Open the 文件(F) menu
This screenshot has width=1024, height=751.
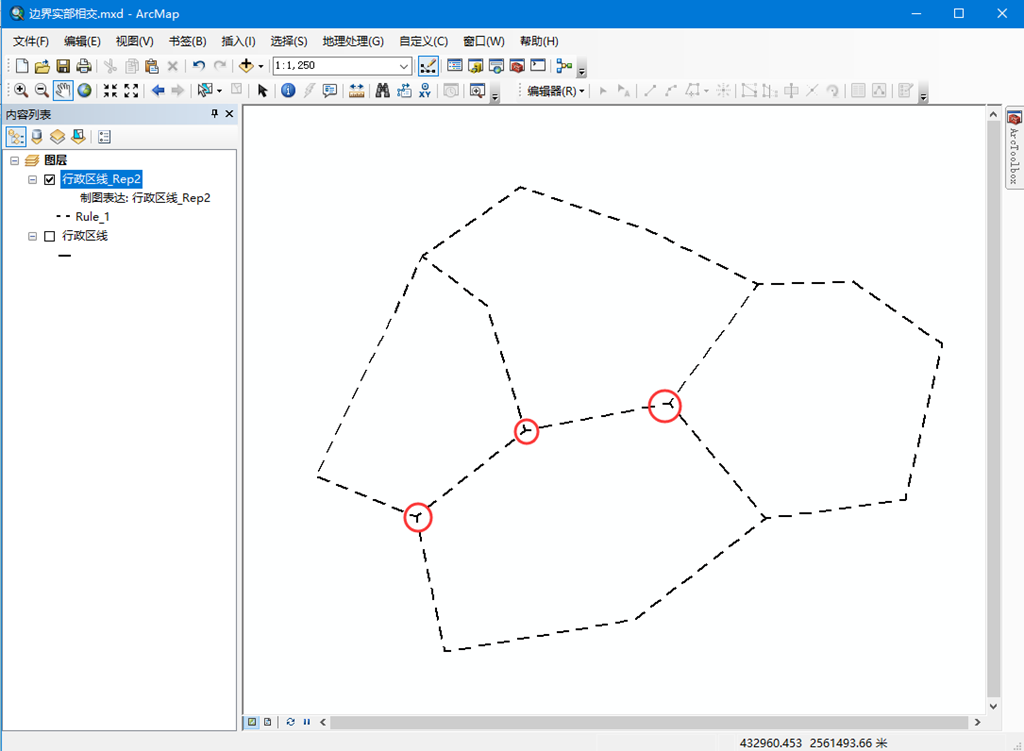tap(31, 41)
